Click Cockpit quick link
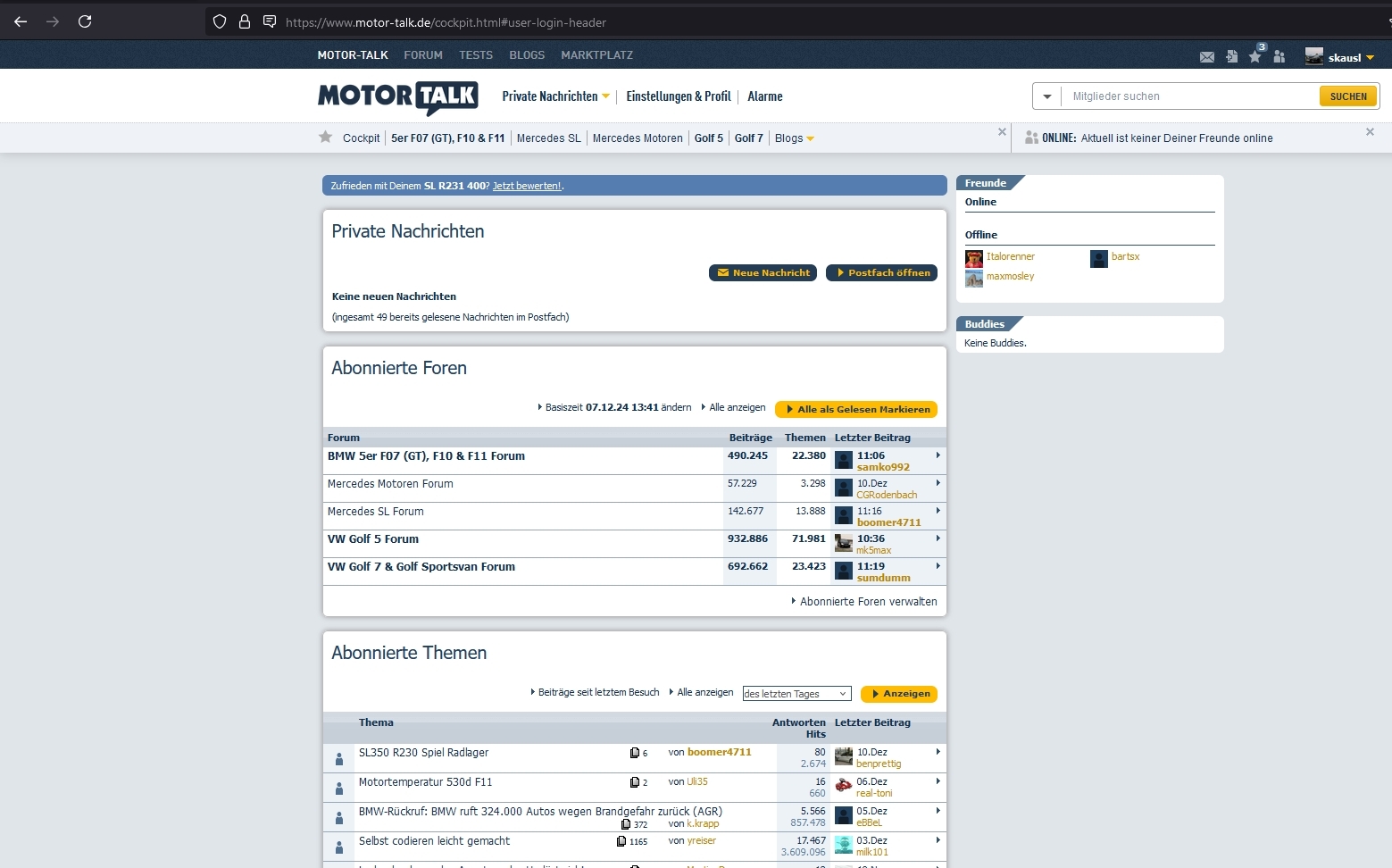The height and width of the screenshot is (868, 1392). 362,138
